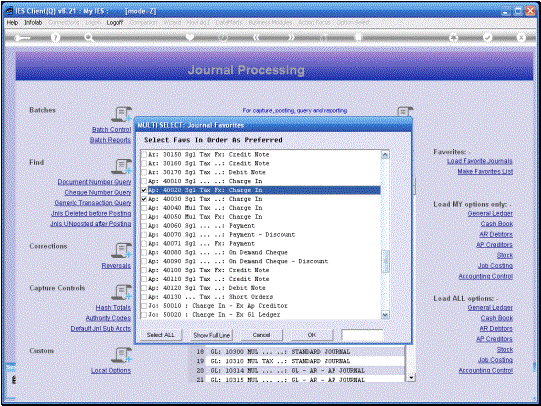This screenshot has width=541, height=406.
Task: Uncheck the Ap: 40030 Charge In checkbox
Action: (x=144, y=199)
